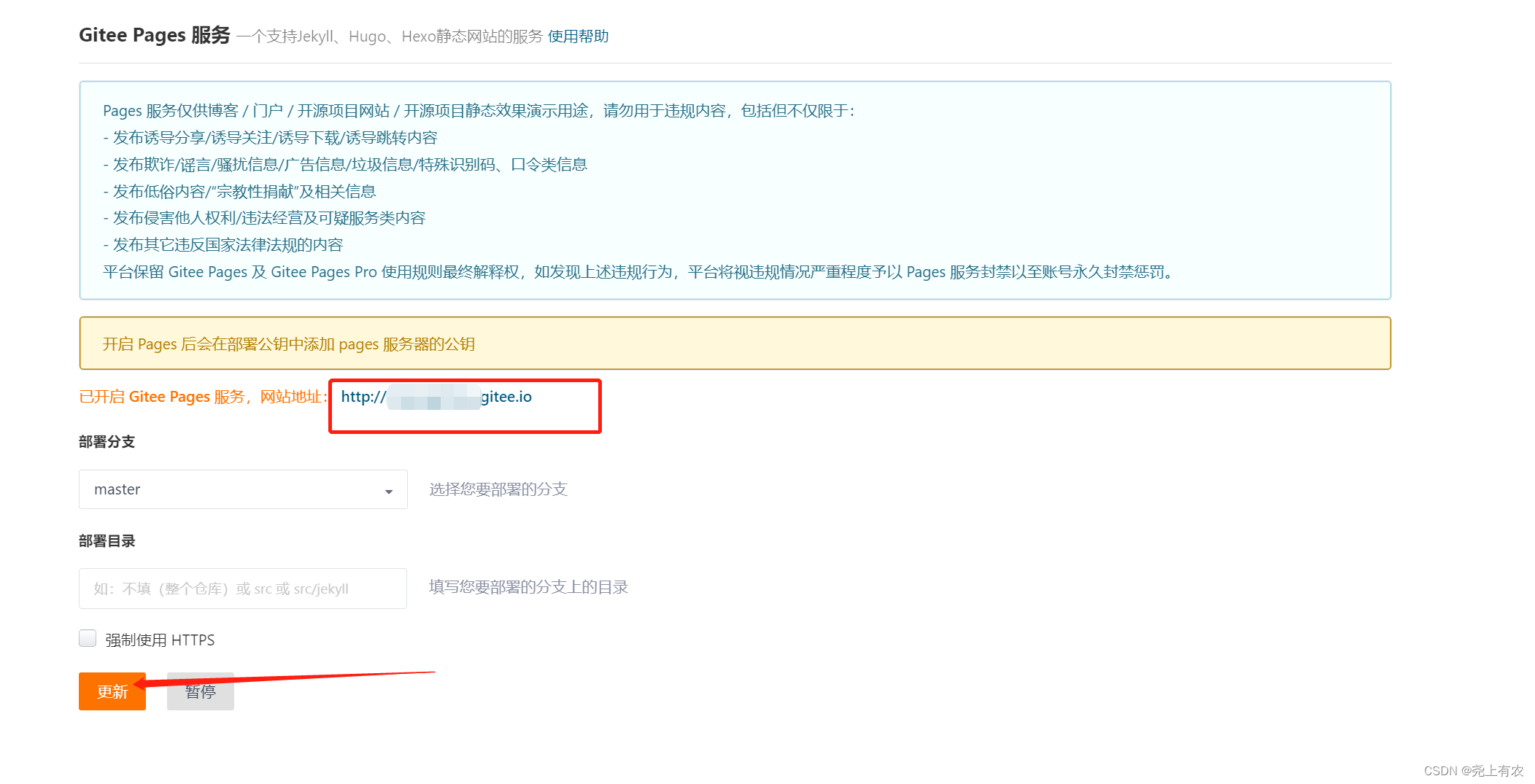Screen dimensions: 1535x784
Task: Click the 发布低俗内容 rule line
Action: (x=239, y=192)
